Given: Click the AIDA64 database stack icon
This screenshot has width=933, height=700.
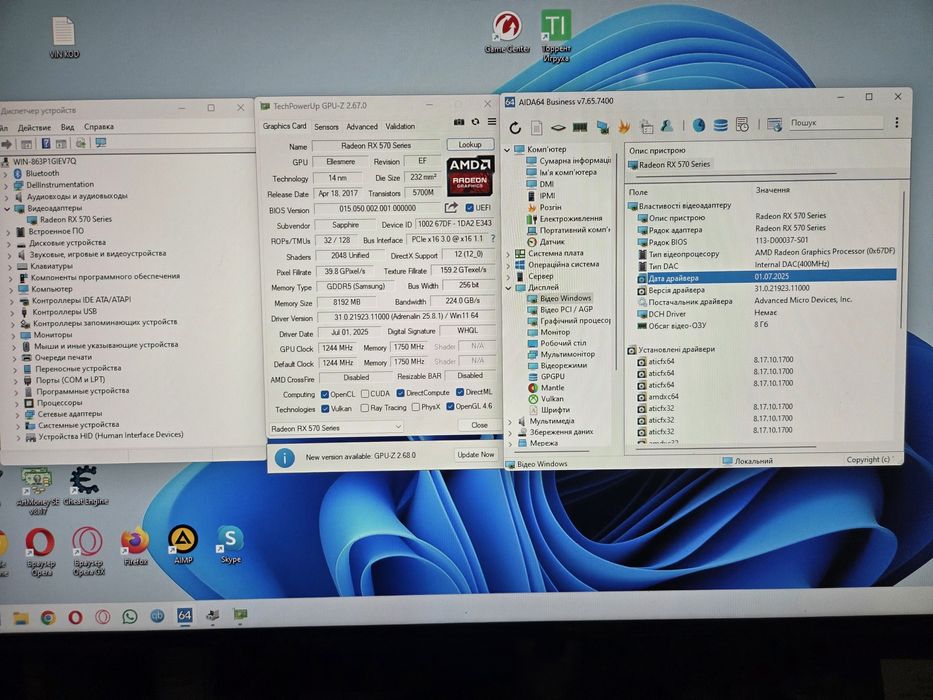Looking at the screenshot, I should pyautogui.click(x=721, y=125).
